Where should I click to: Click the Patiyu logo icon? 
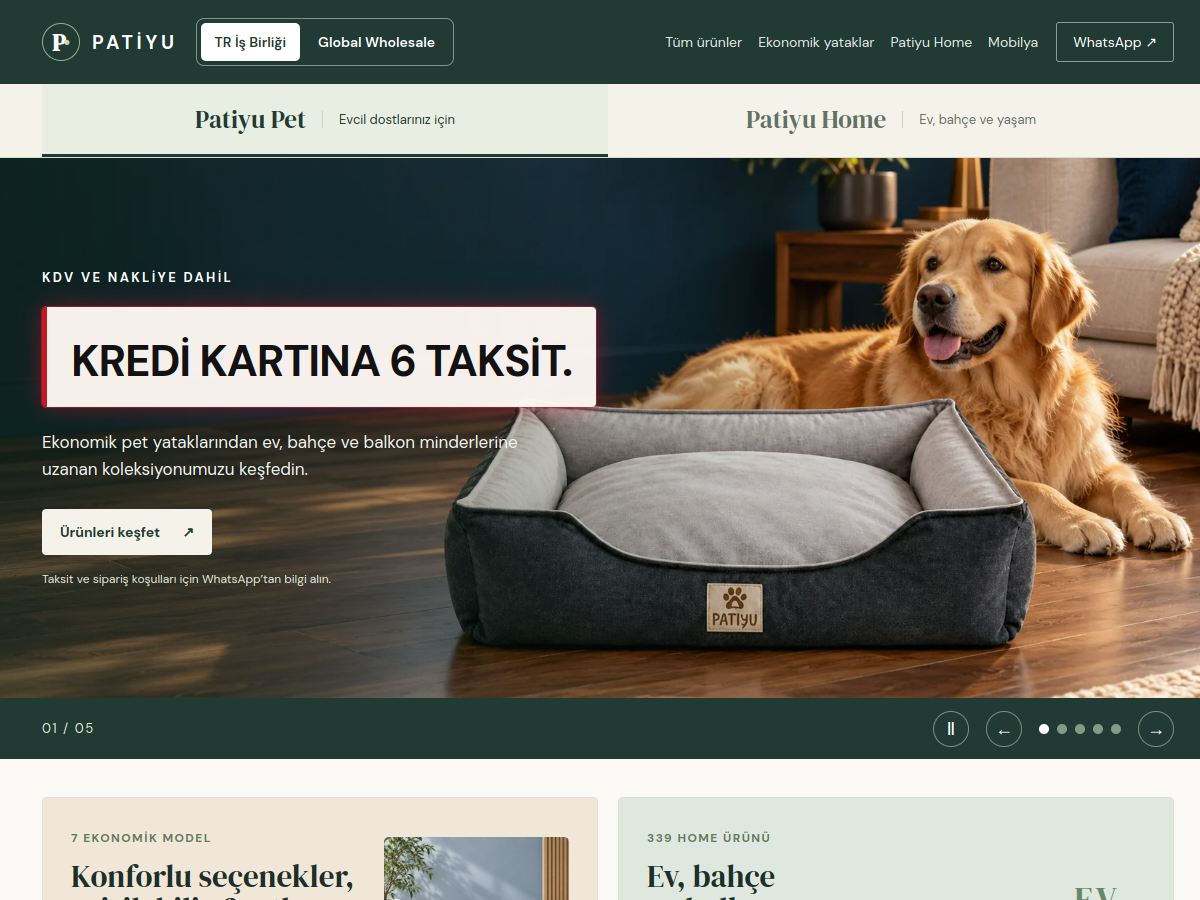click(61, 42)
